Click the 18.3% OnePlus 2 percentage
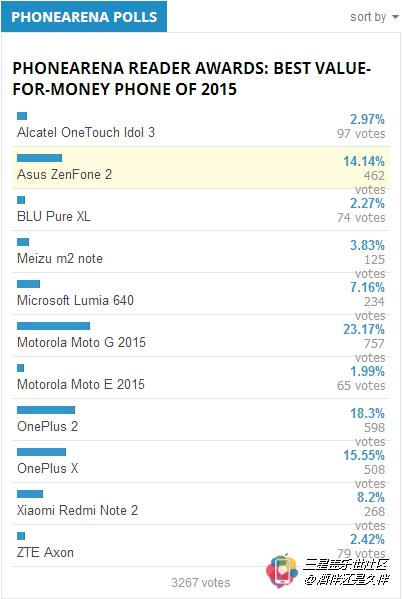 pos(367,413)
